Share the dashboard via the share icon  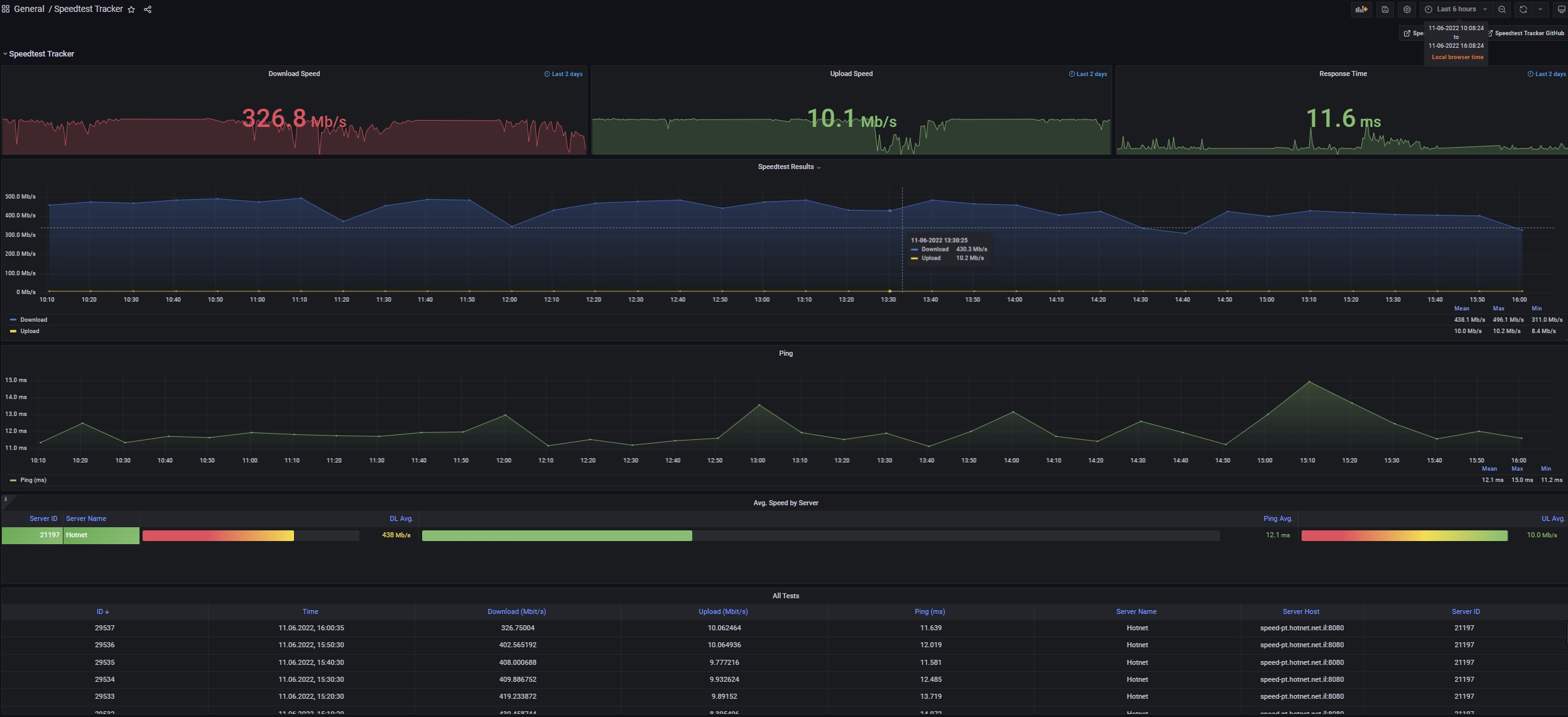point(148,9)
